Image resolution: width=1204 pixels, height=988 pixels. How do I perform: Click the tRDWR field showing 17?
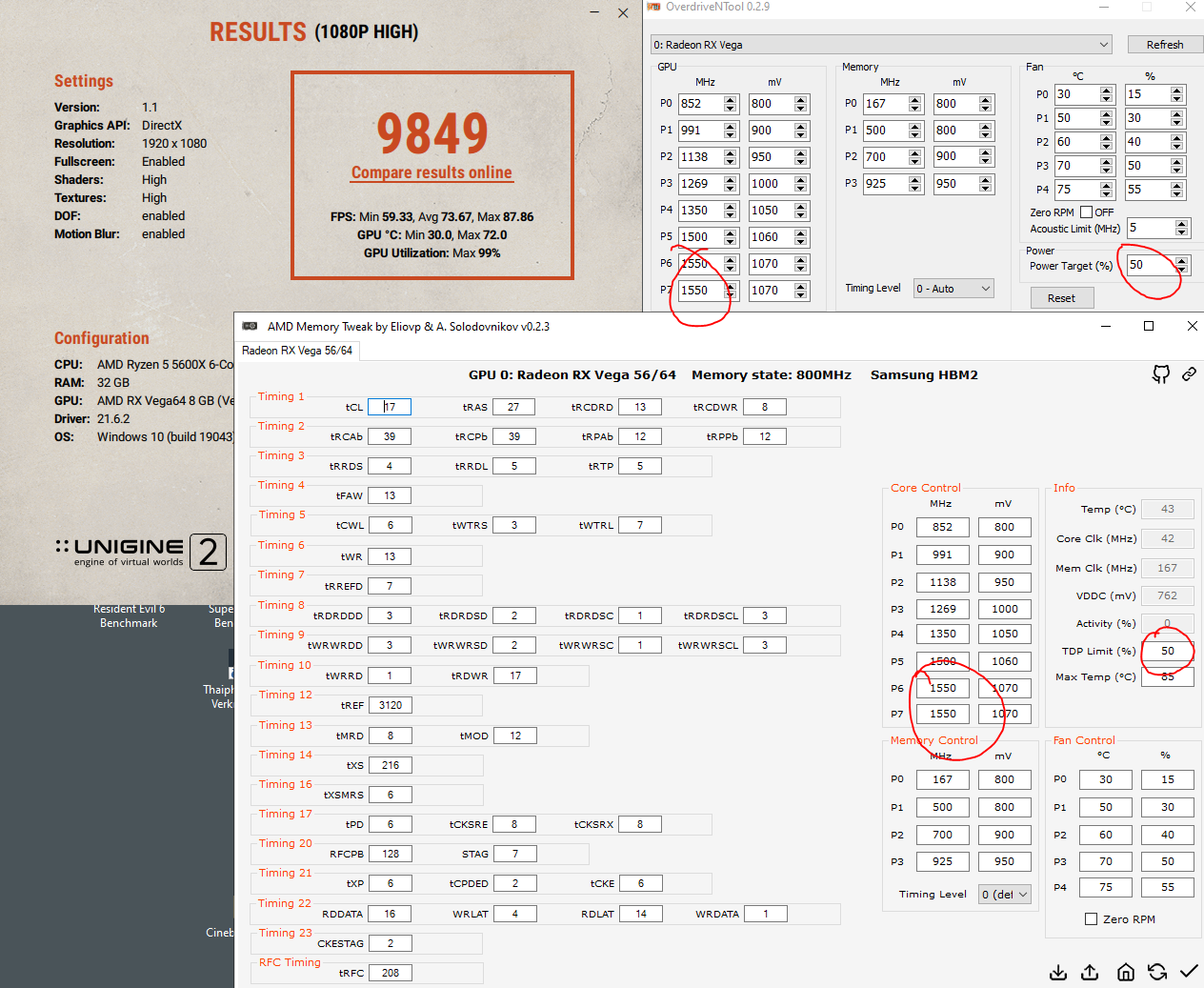click(515, 675)
